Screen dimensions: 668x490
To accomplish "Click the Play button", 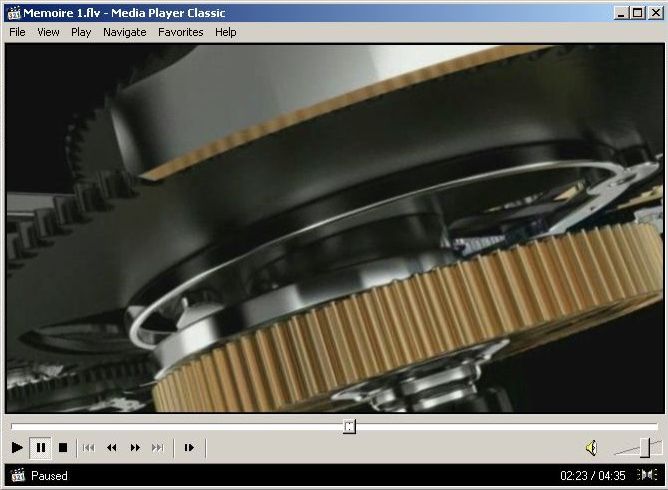I will click(17, 448).
